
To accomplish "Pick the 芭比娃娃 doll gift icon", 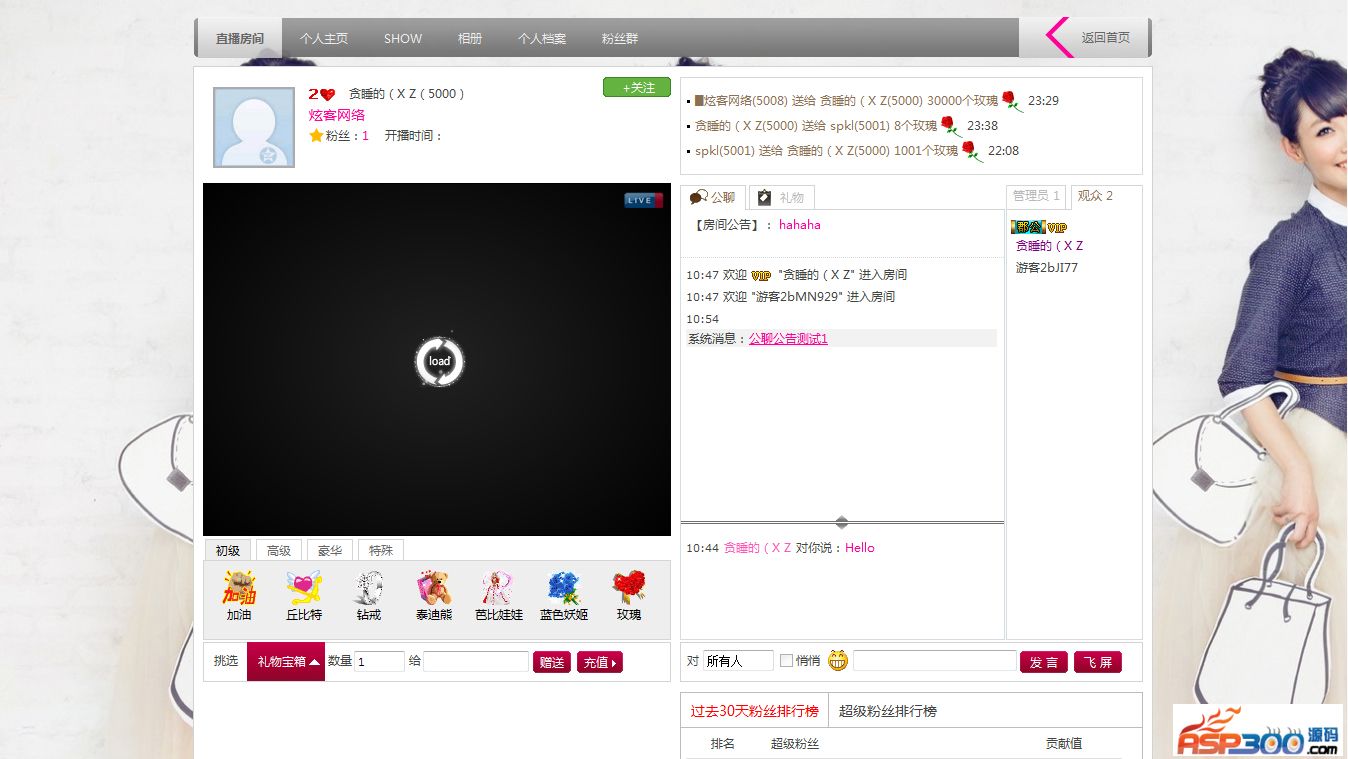I will pyautogui.click(x=498, y=589).
